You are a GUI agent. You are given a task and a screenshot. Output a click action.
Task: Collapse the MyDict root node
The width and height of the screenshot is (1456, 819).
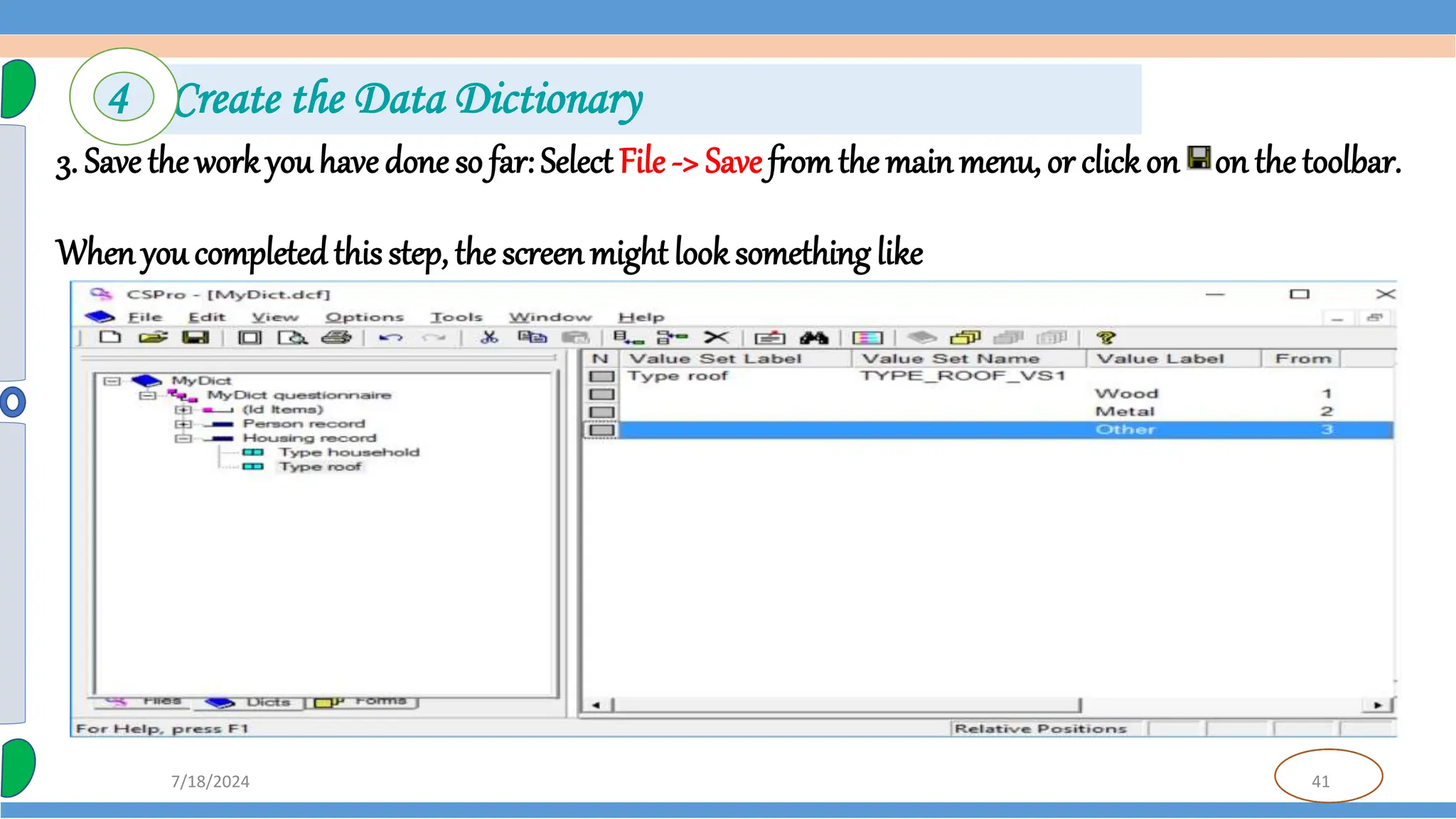112,381
